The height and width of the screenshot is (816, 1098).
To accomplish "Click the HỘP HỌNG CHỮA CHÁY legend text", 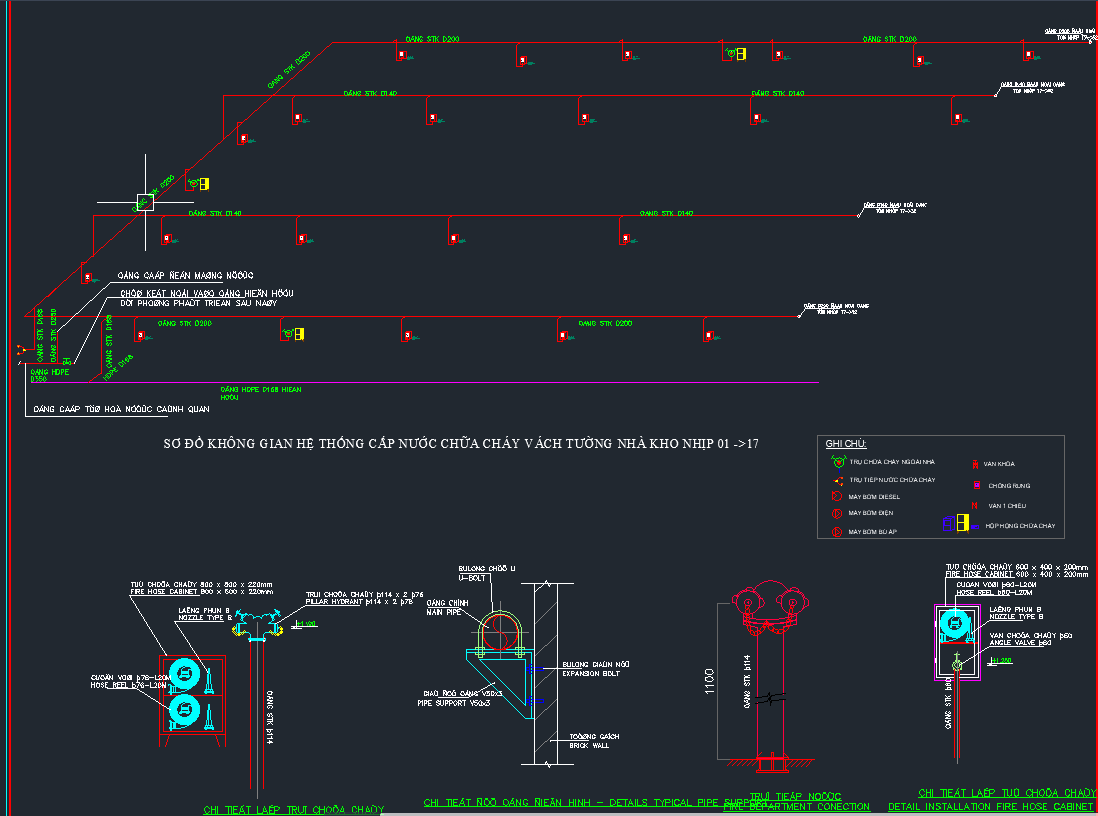I will point(1020,526).
